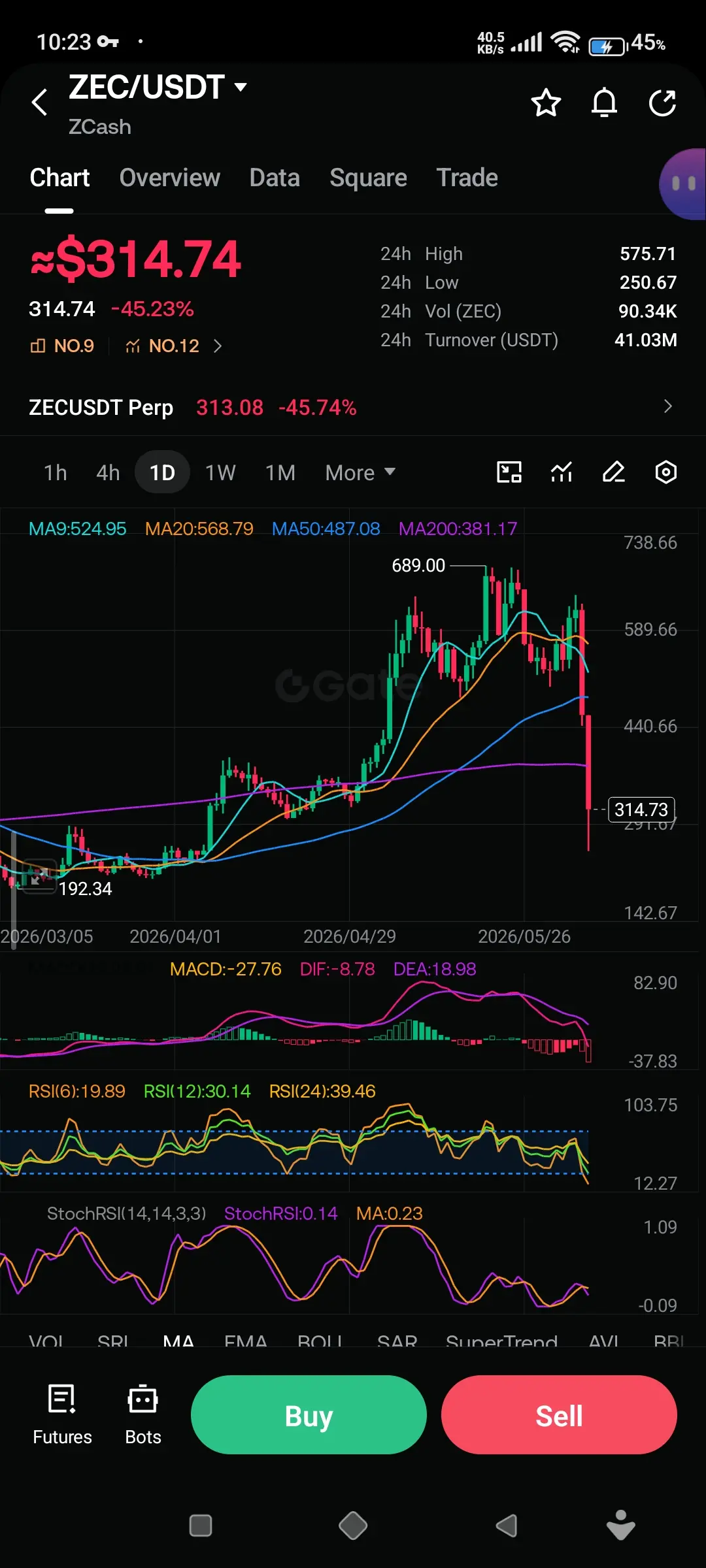Image resolution: width=706 pixels, height=1568 pixels.
Task: Select the 1M timeframe
Action: [x=280, y=472]
